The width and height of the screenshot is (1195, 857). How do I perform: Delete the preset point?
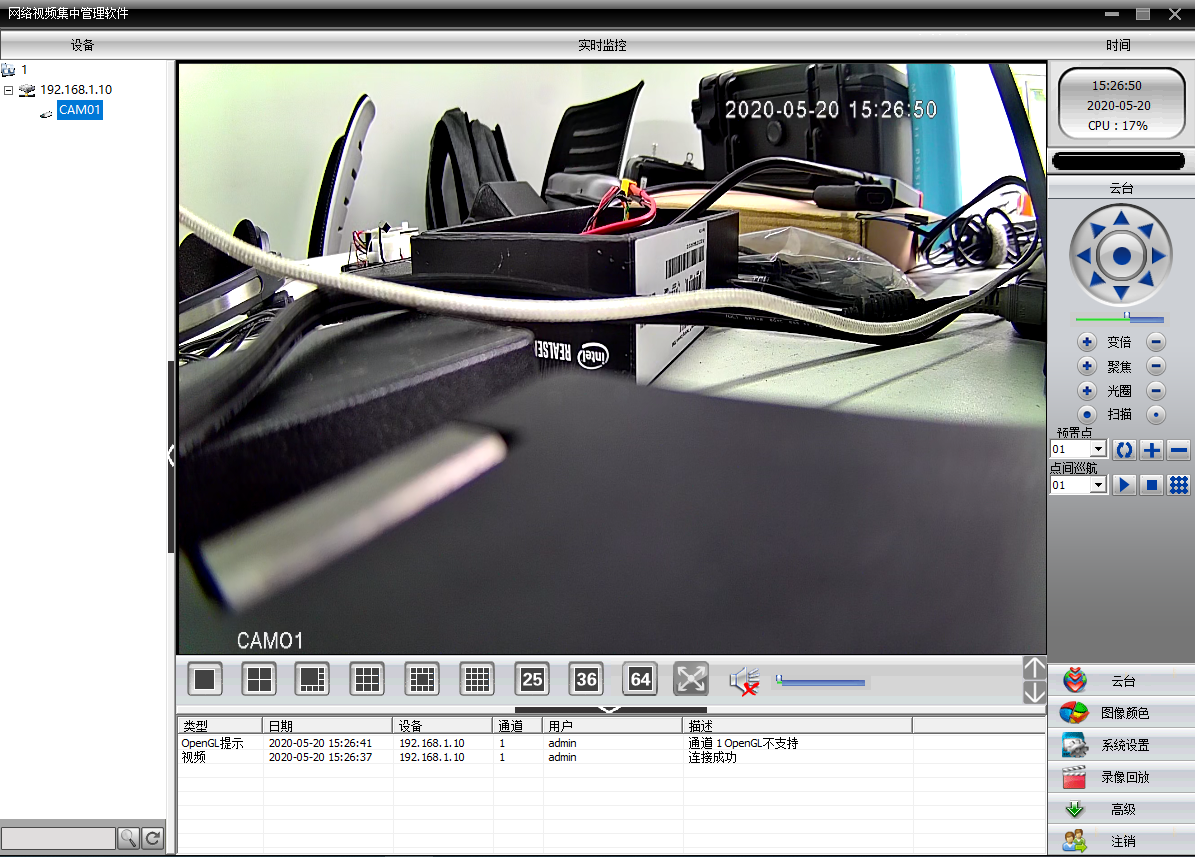1178,450
